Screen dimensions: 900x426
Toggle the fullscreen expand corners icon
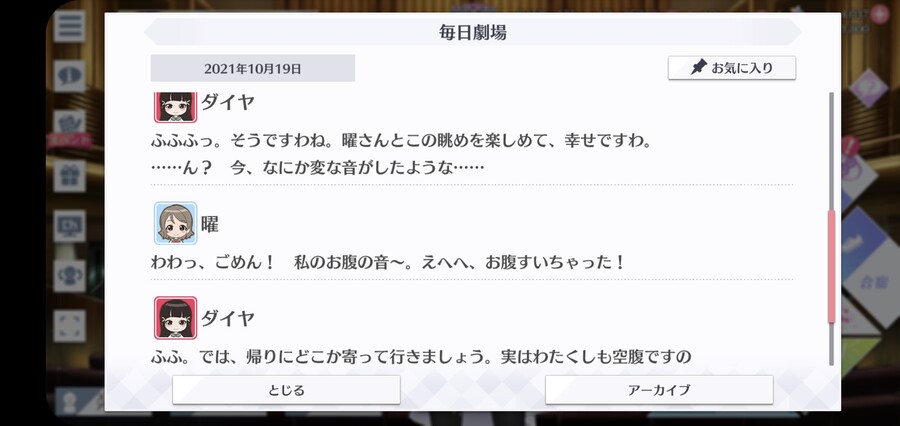[69, 326]
